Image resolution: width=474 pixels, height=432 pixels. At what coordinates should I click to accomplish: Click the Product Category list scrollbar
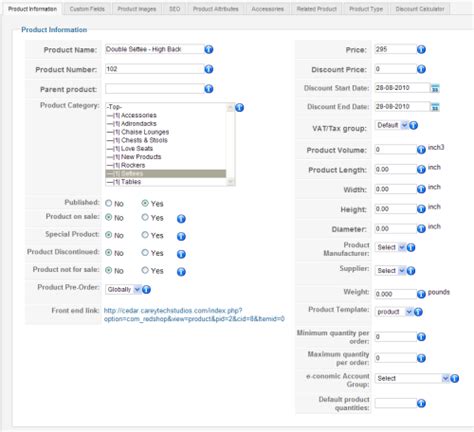(x=230, y=144)
